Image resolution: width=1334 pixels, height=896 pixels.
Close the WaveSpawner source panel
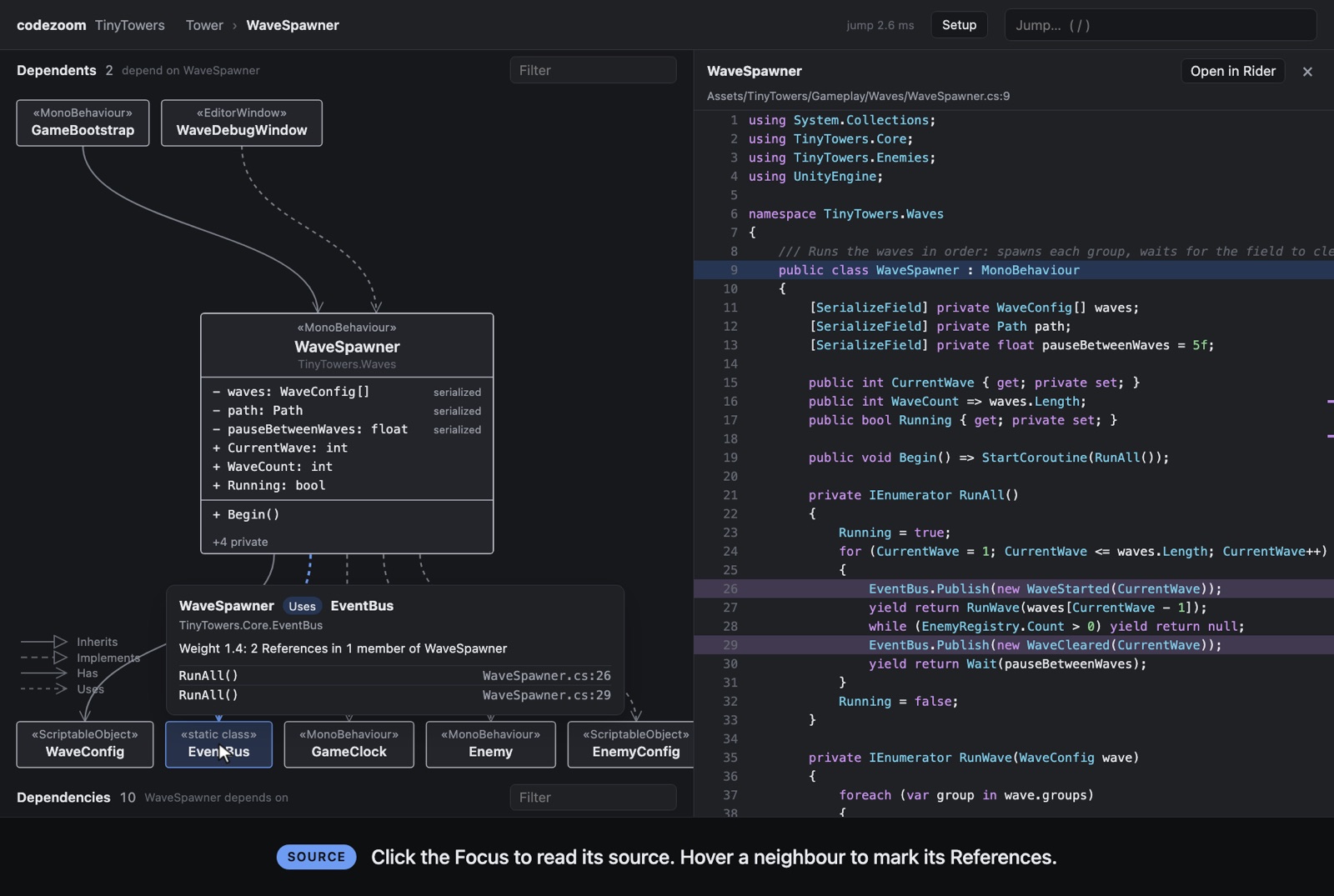pyautogui.click(x=1307, y=72)
